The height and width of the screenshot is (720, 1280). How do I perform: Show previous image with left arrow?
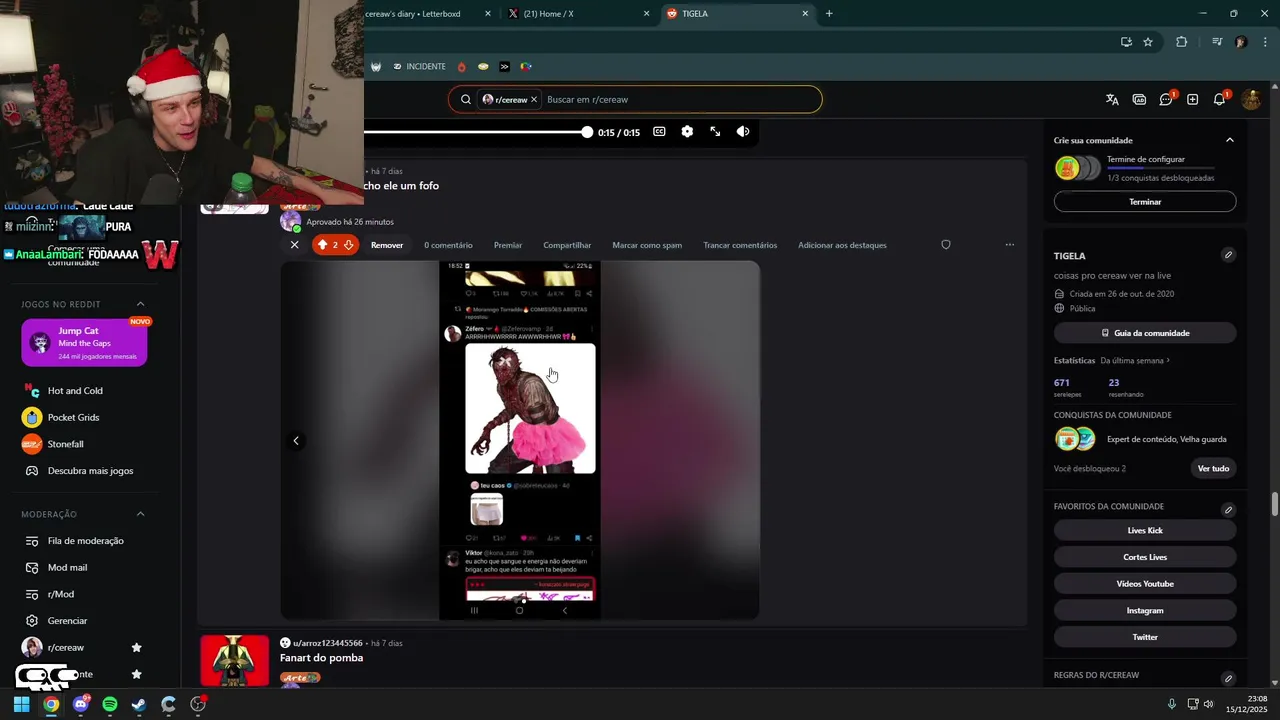coord(296,441)
